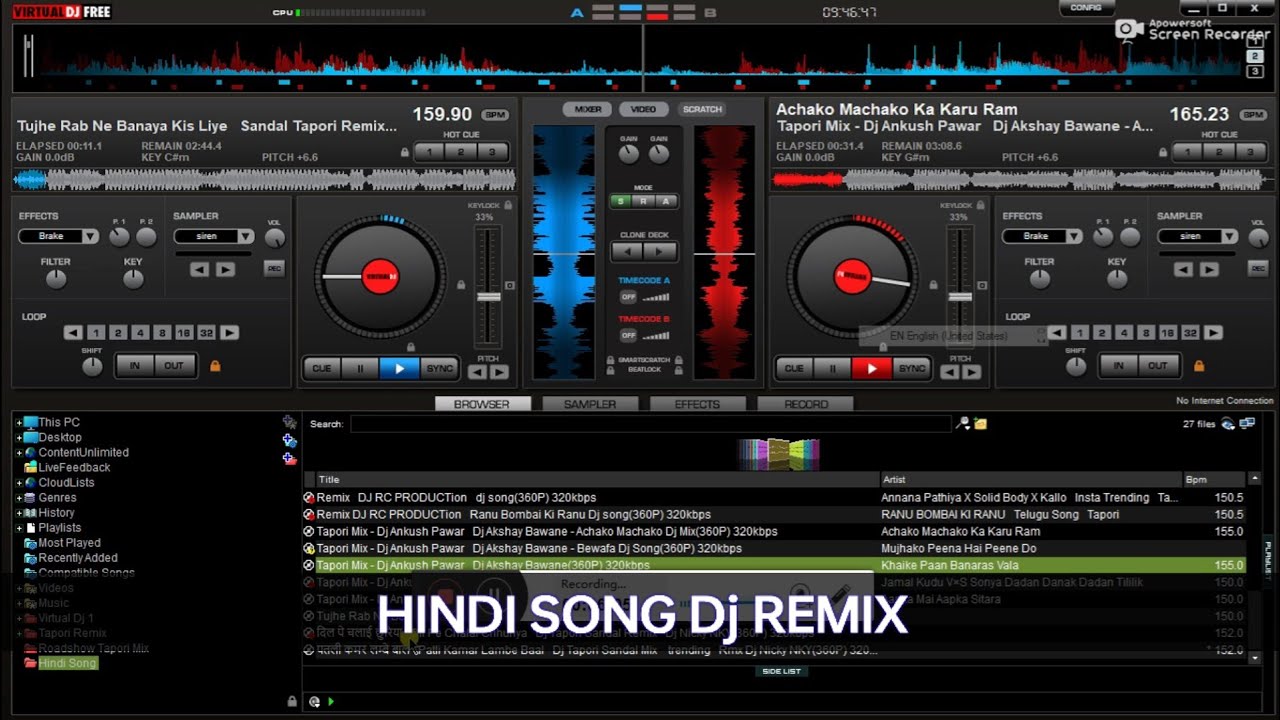Toggle Timecode B OFF switch

(x=628, y=335)
